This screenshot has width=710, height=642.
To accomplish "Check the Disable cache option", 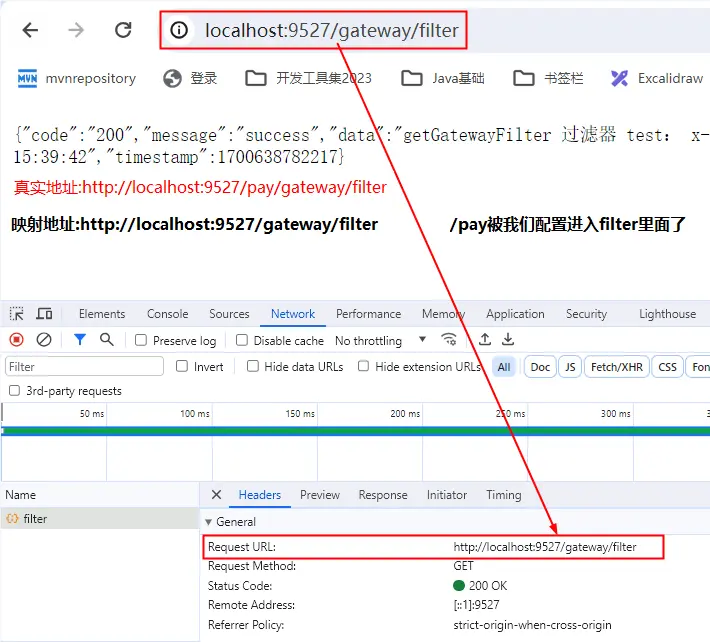I will (242, 341).
